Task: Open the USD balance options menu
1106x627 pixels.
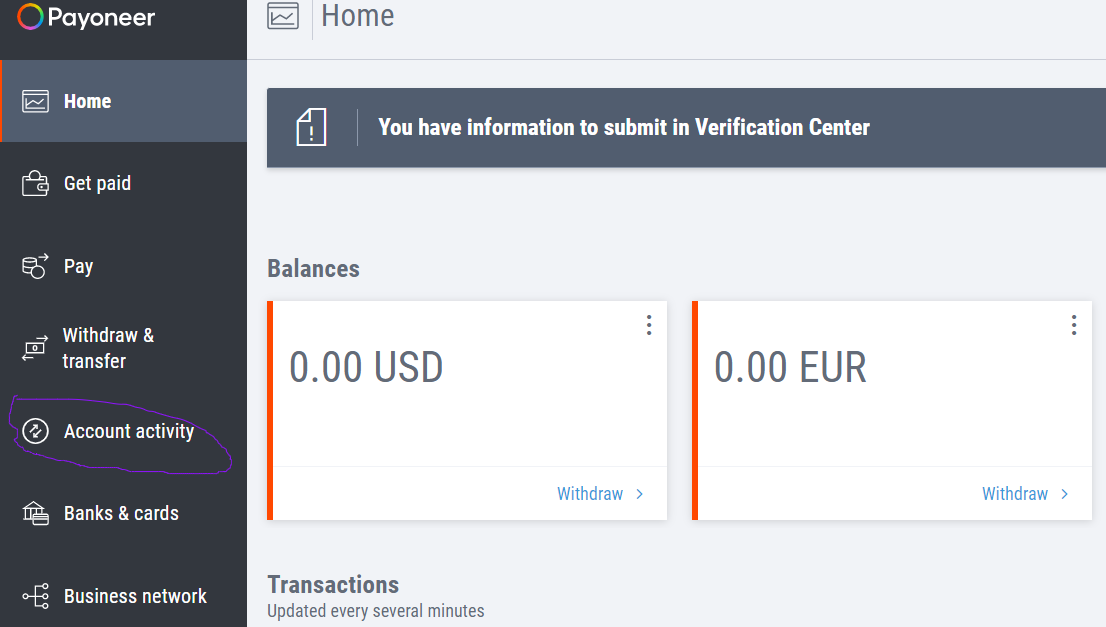Action: tap(648, 325)
